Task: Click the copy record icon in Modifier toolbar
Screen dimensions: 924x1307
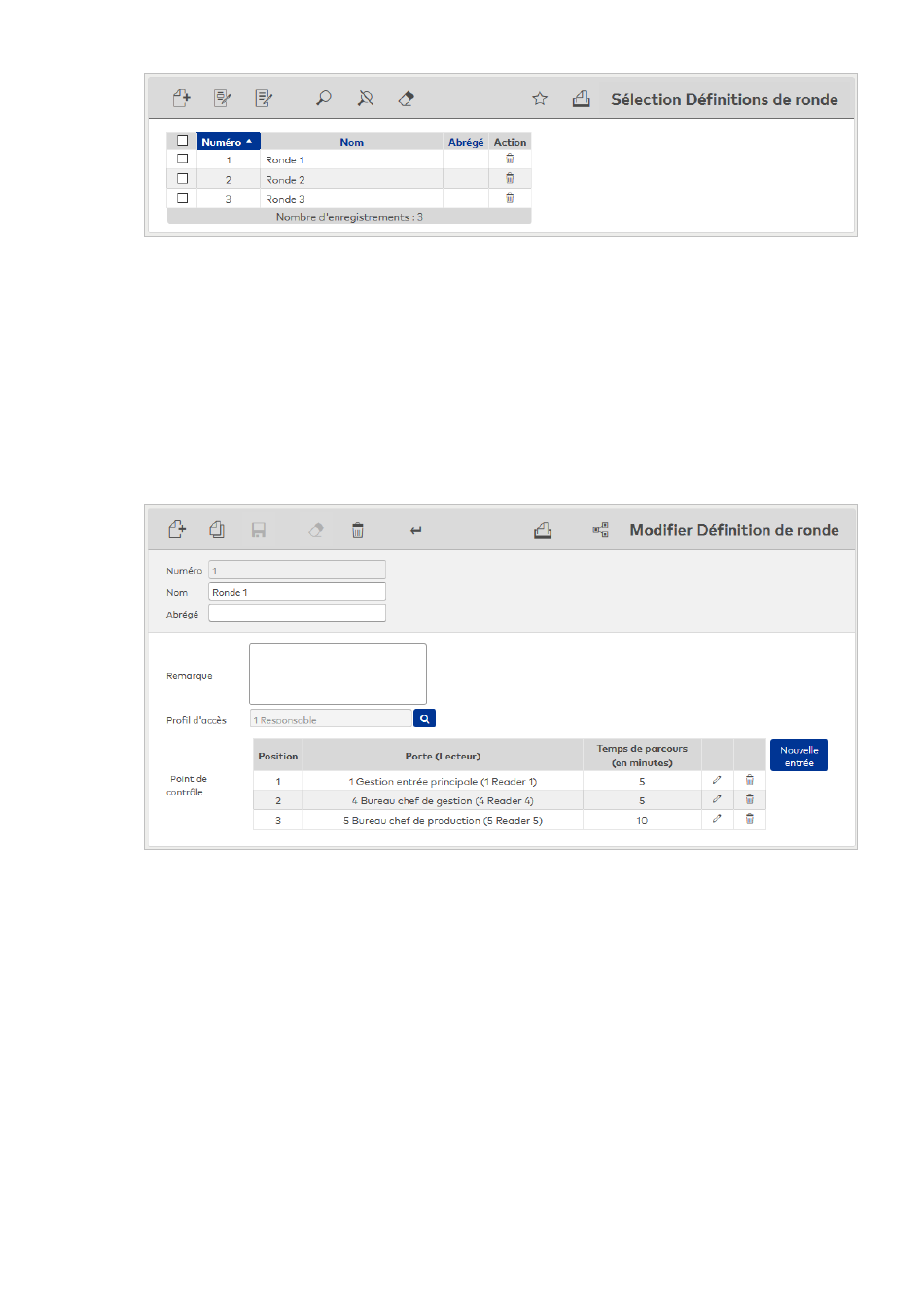Action: tap(217, 530)
